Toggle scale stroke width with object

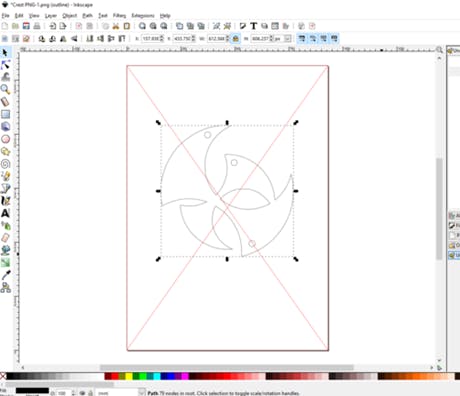pyautogui.click(x=302, y=39)
